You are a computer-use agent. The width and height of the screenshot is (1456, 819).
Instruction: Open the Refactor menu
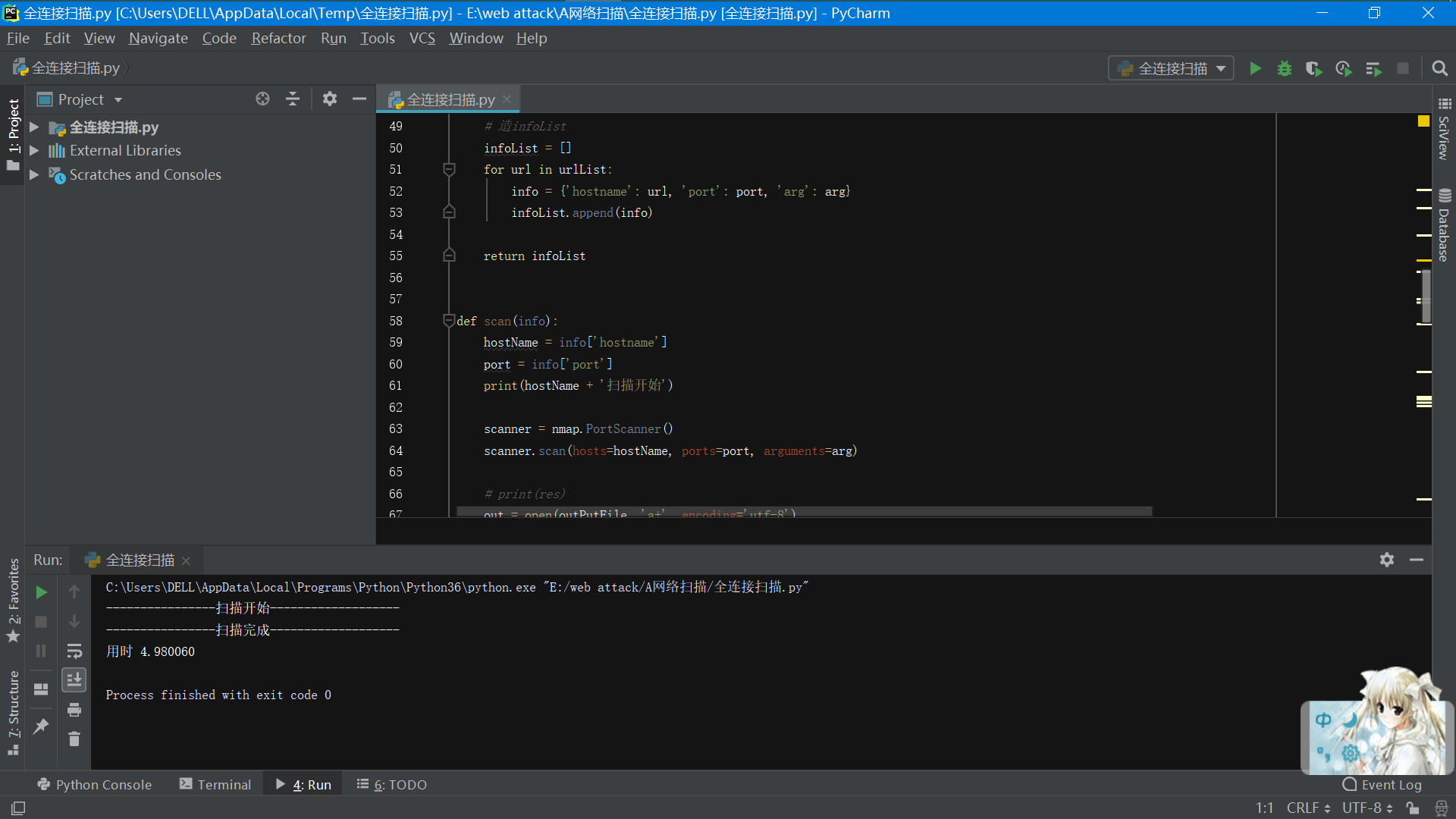278,38
